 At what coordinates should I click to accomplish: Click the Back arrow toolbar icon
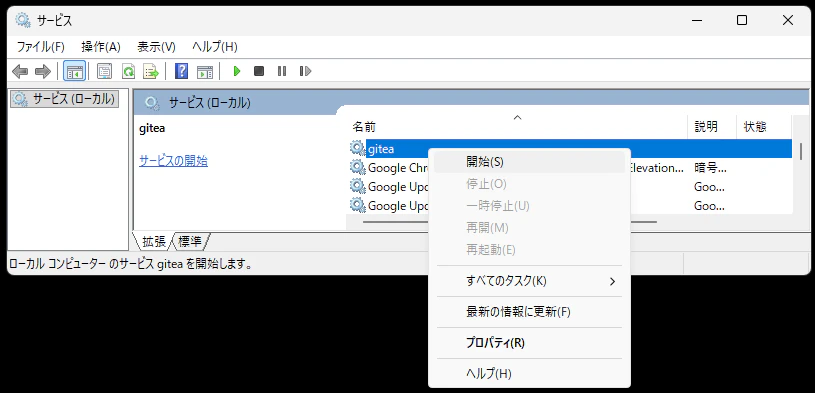pyautogui.click(x=20, y=71)
